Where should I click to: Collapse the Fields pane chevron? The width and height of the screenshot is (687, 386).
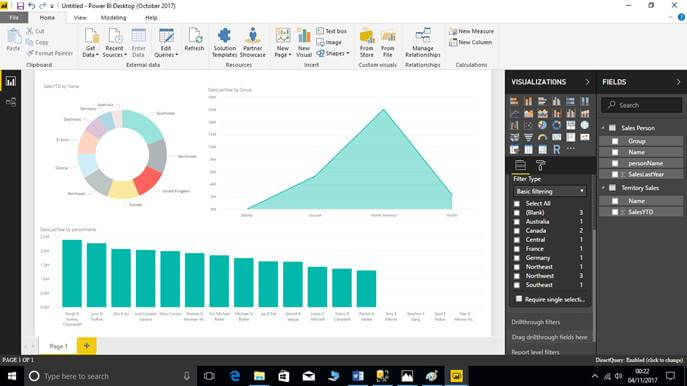[678, 82]
